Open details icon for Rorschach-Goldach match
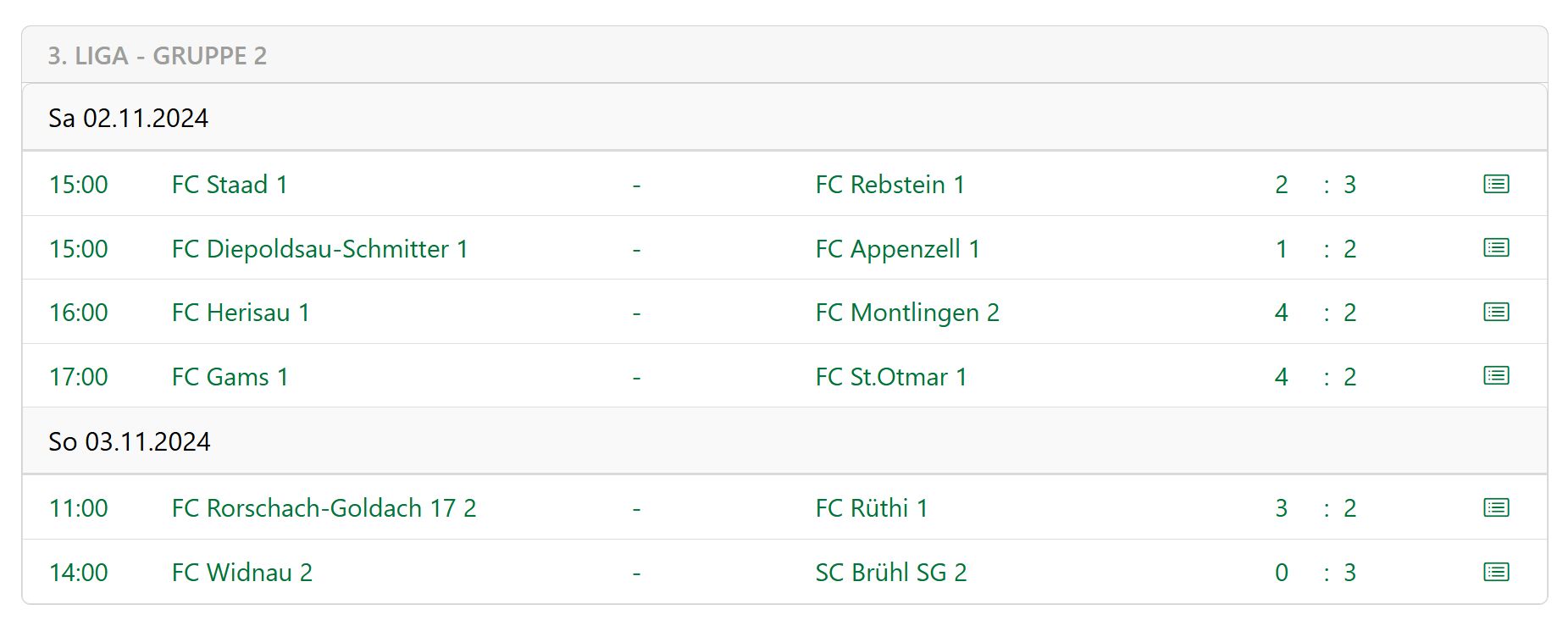This screenshot has width=1568, height=626. pos(1496,508)
